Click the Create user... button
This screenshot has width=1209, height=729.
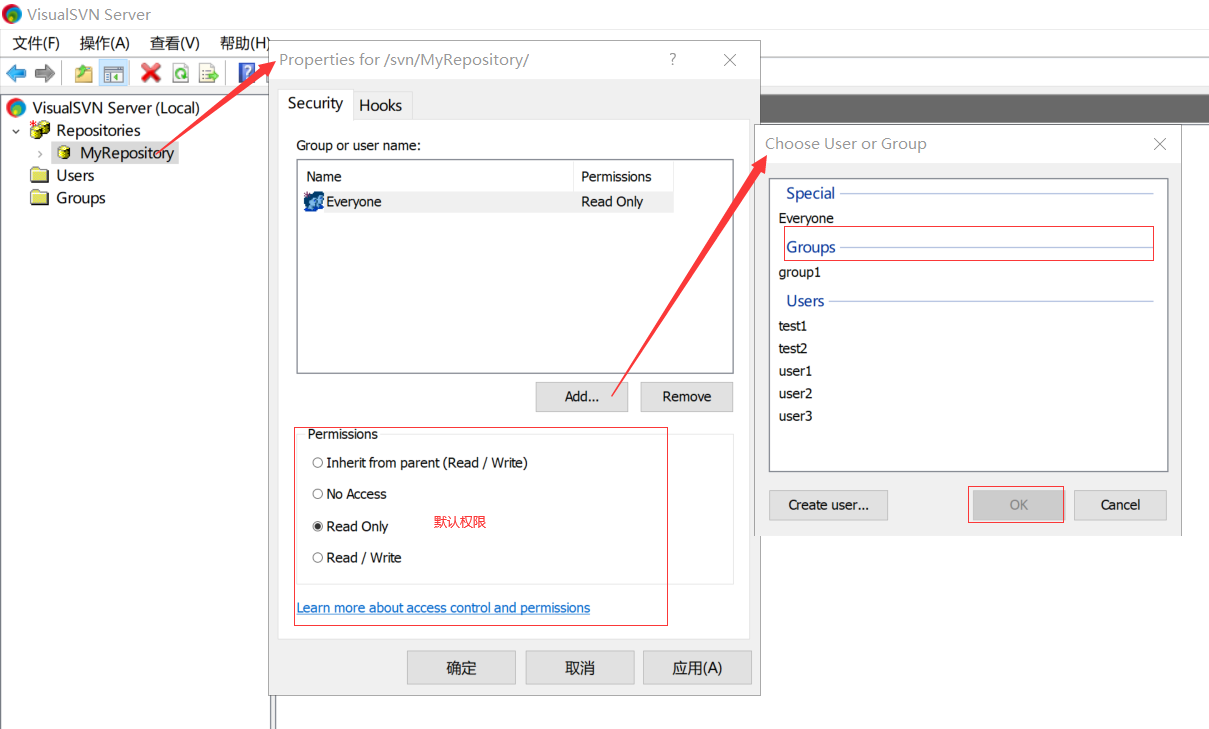(829, 505)
